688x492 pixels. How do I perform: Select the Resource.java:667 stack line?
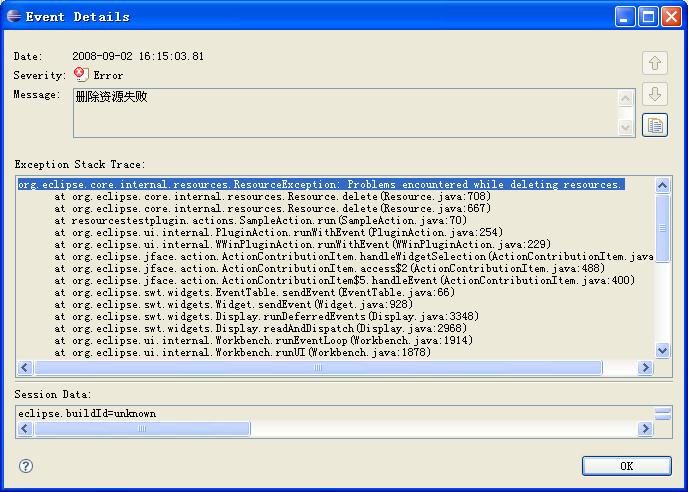(x=272, y=208)
